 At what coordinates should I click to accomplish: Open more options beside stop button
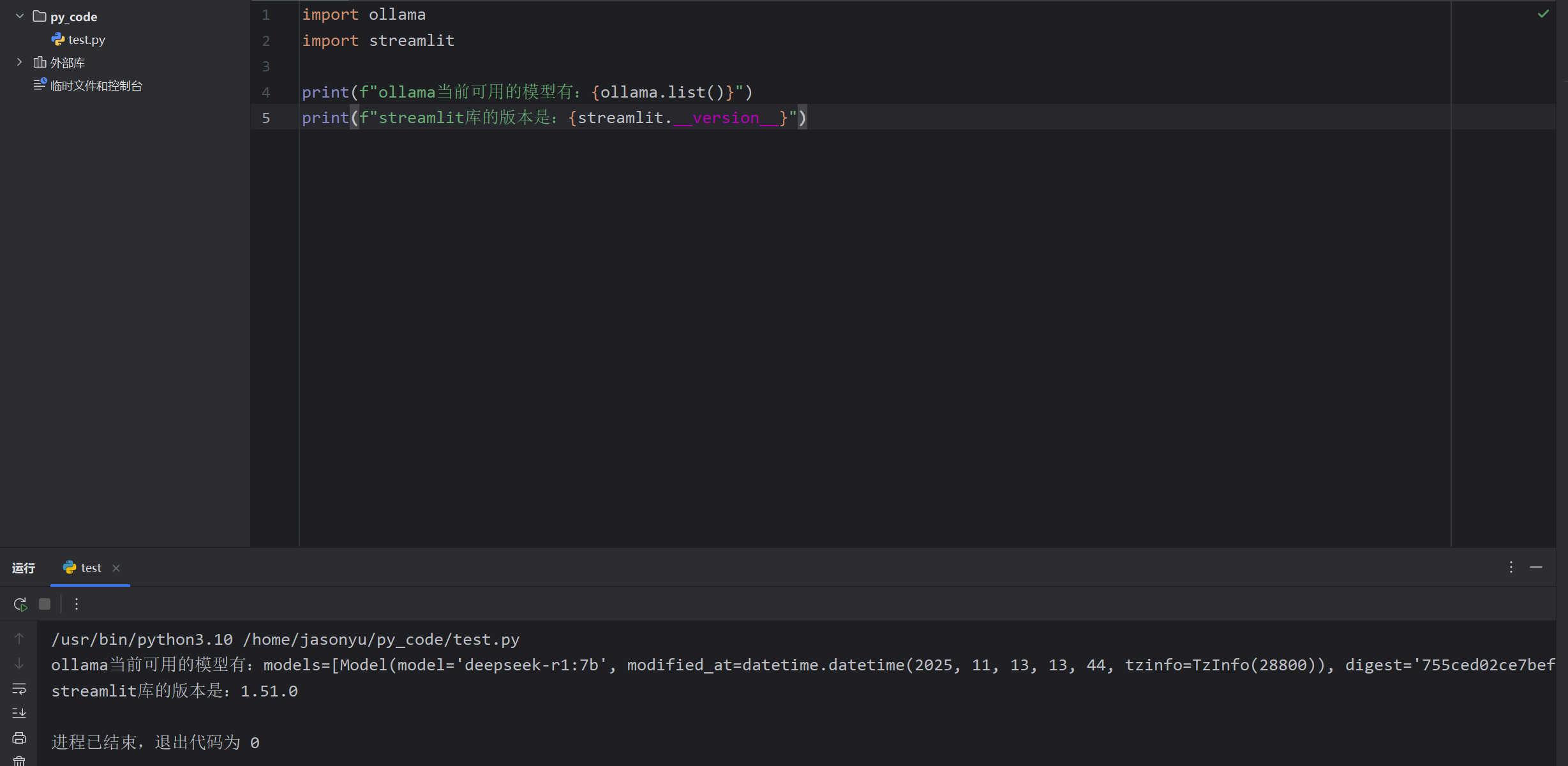pyautogui.click(x=77, y=604)
